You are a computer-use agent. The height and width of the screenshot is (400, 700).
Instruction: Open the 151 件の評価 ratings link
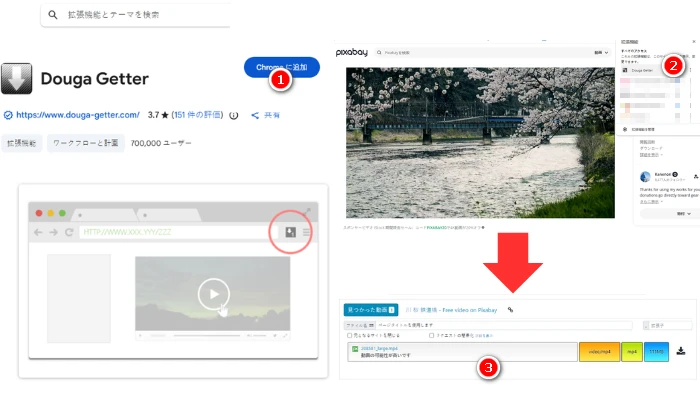point(197,115)
